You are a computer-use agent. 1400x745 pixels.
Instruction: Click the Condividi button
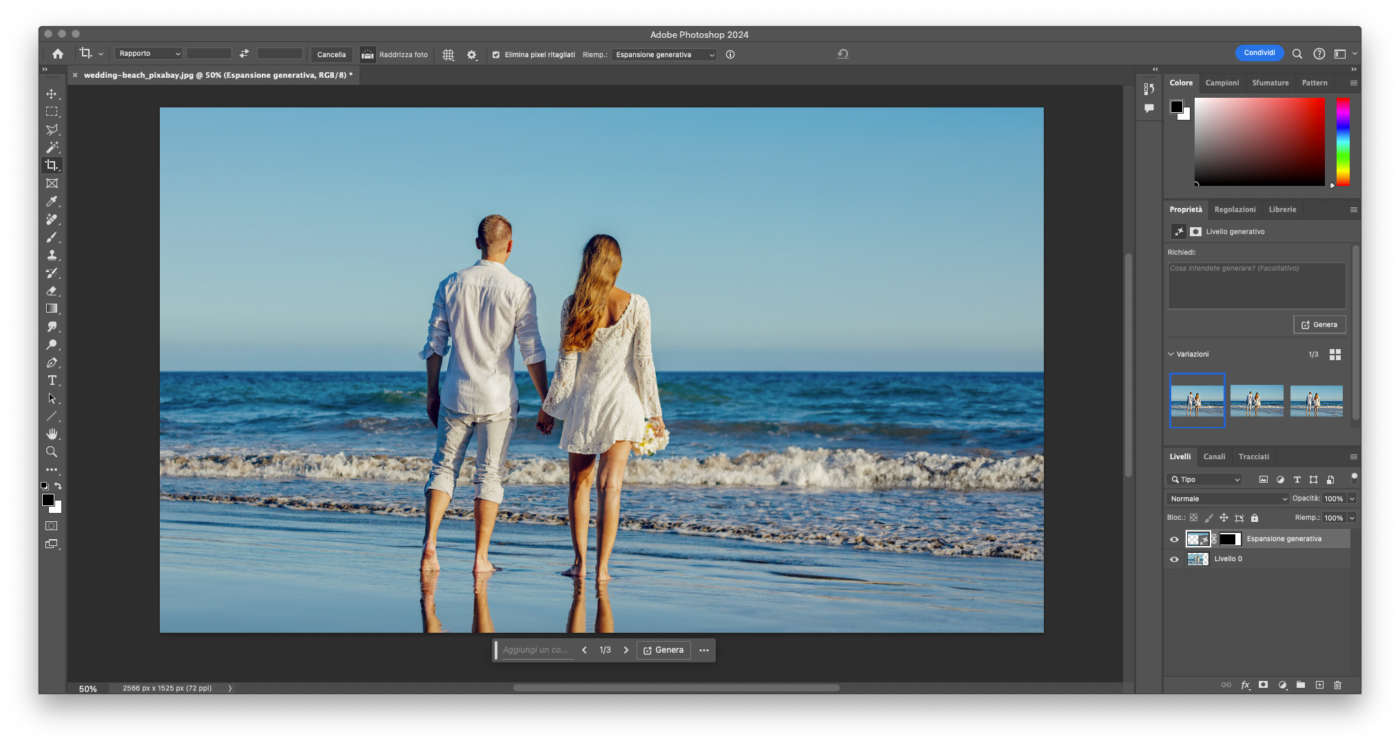coord(1259,53)
